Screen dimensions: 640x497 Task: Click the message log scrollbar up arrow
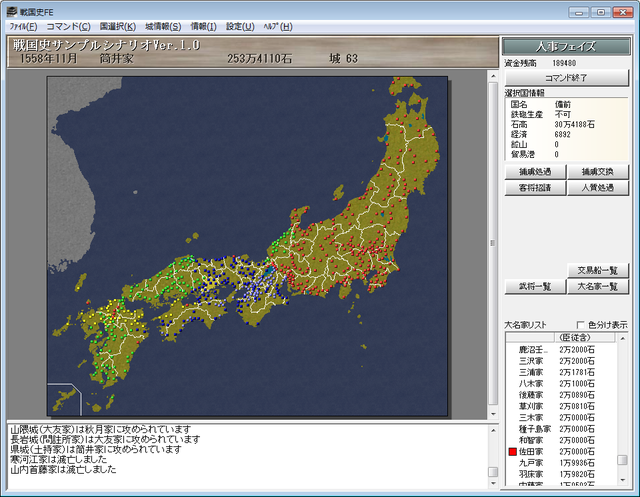pos(493,430)
